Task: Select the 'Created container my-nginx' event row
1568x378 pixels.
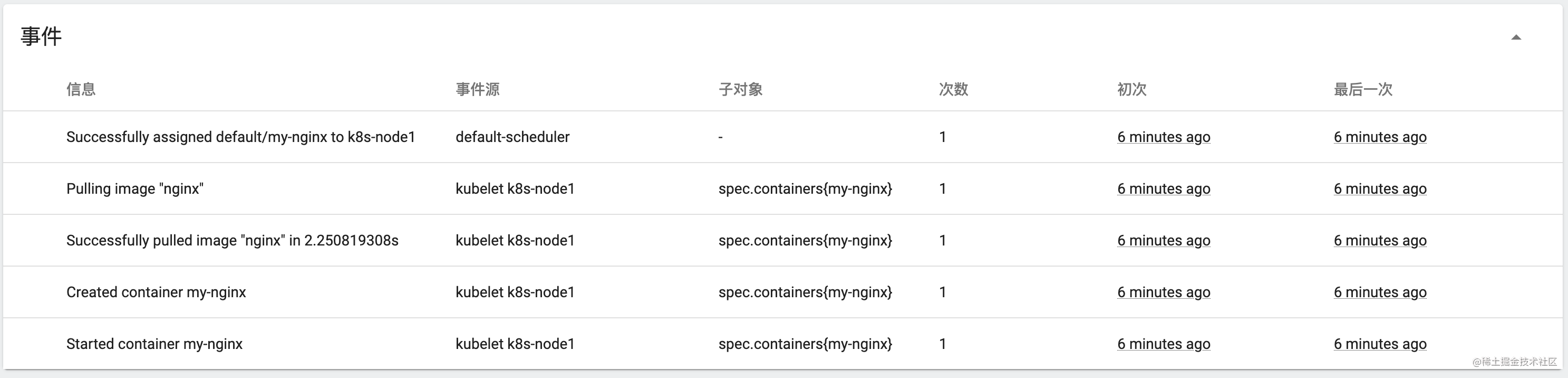Action: pos(156,291)
